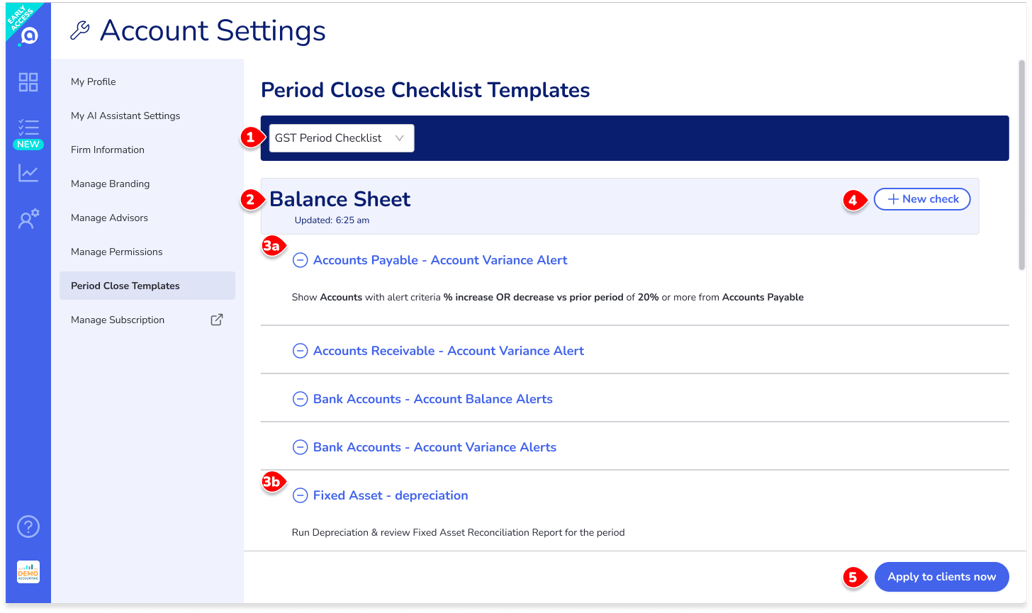This screenshot has width=1032, height=613.
Task: Click the Balance Sheet section heading
Action: click(x=341, y=199)
